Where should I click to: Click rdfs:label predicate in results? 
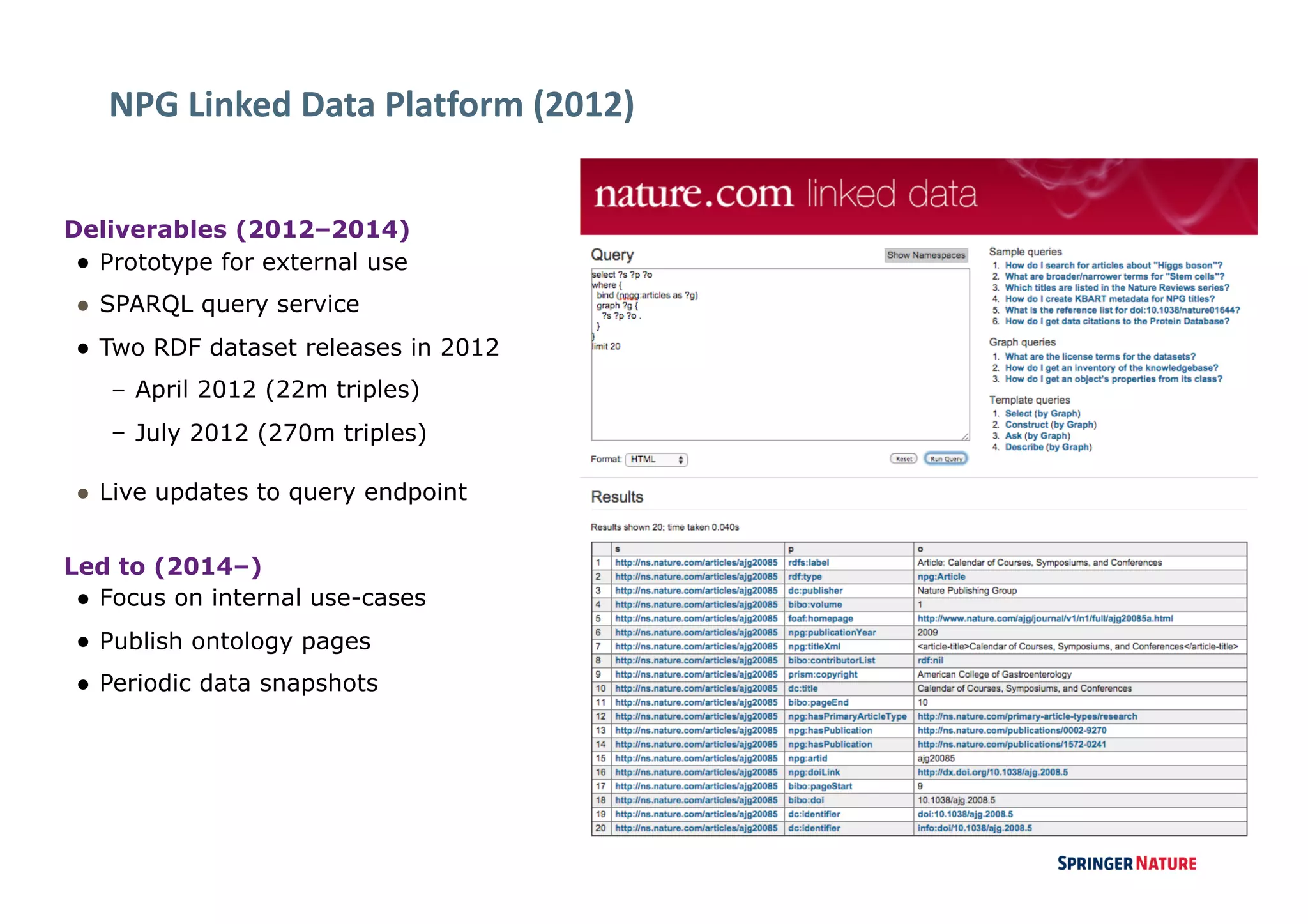pos(809,563)
